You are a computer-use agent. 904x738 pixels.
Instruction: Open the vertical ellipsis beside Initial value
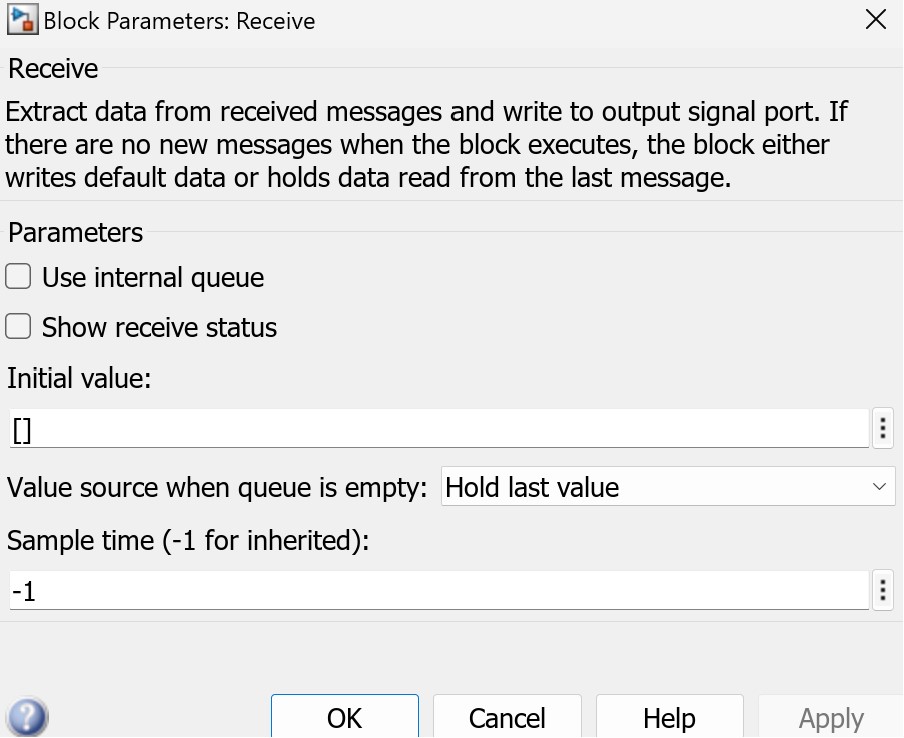pyautogui.click(x=882, y=428)
